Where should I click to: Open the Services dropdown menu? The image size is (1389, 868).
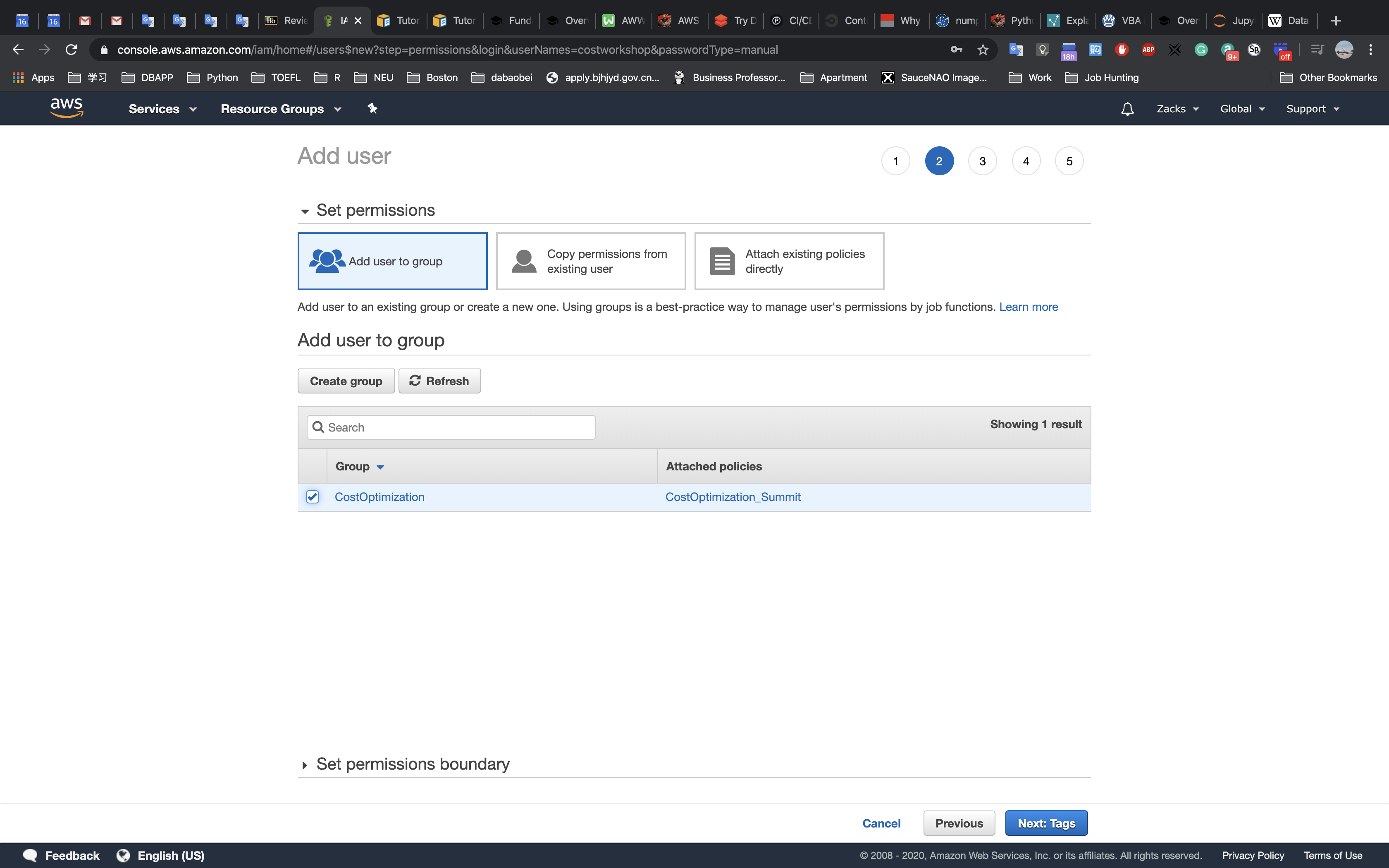click(x=162, y=108)
